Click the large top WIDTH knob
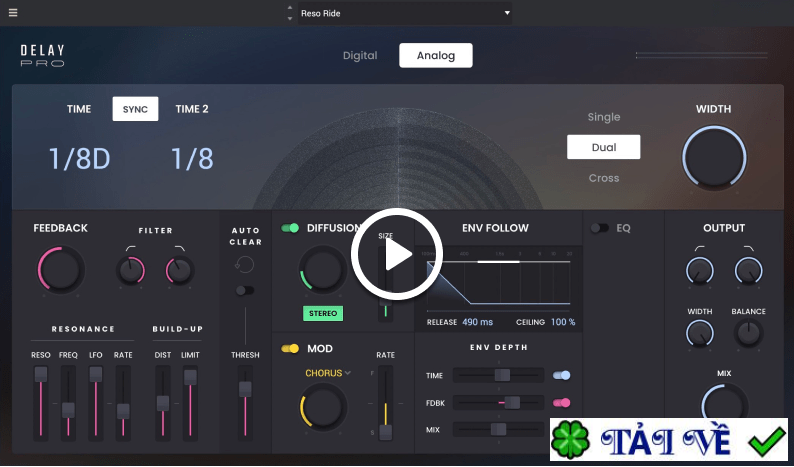 [714, 158]
